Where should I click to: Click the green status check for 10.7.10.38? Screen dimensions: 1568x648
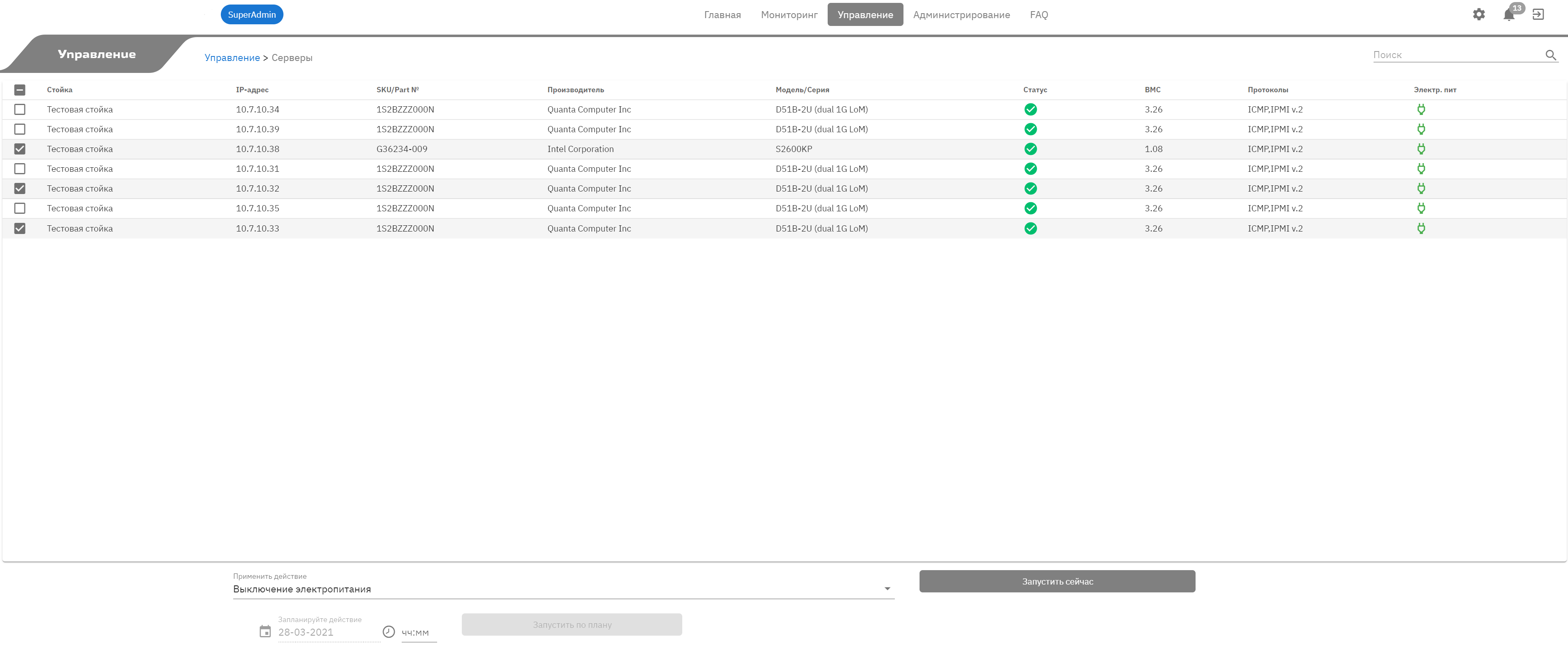pyautogui.click(x=1030, y=149)
